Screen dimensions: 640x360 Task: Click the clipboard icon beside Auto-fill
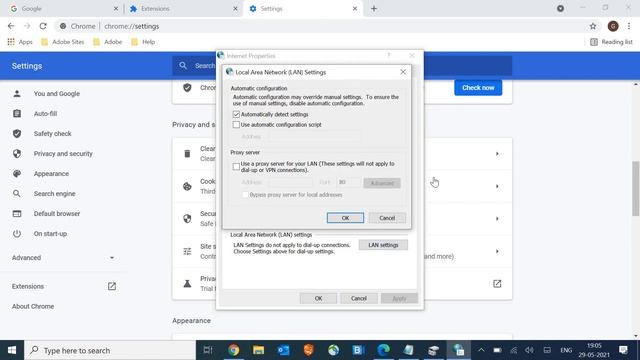tap(17, 113)
